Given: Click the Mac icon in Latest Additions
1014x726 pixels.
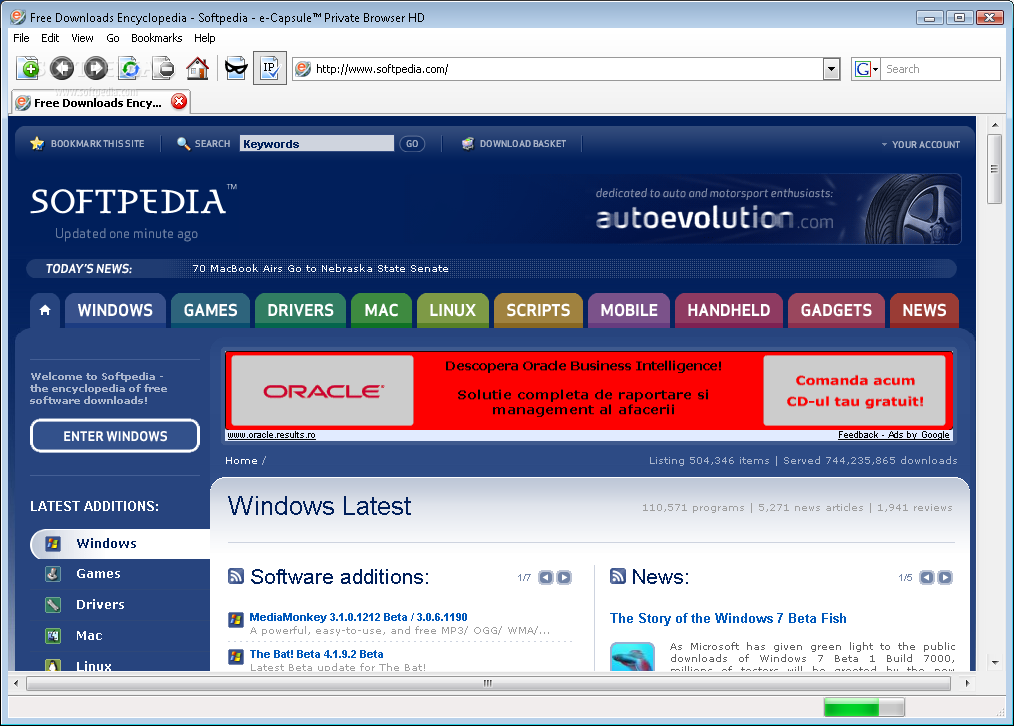Looking at the screenshot, I should (x=53, y=635).
